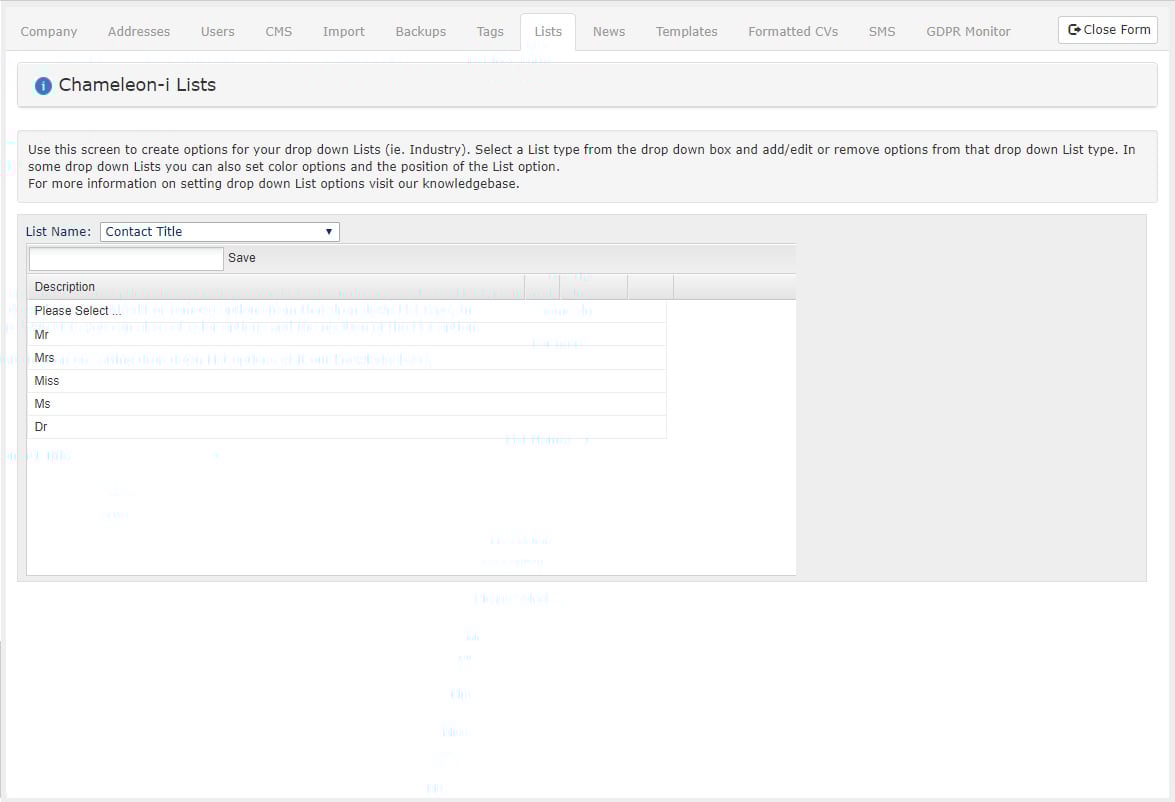
Task: Switch to the Company tab
Action: pyautogui.click(x=49, y=31)
